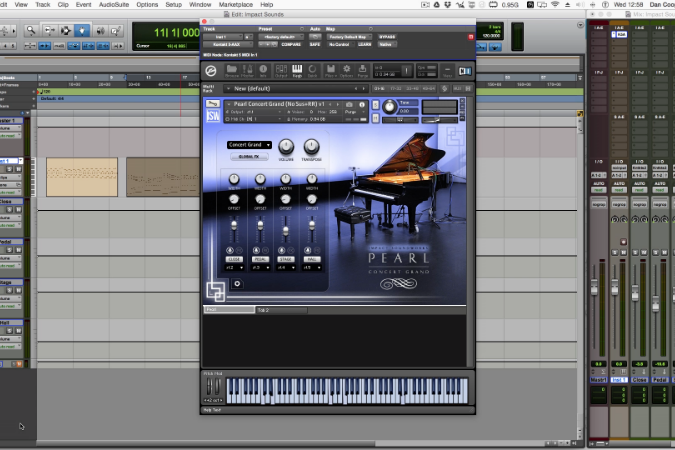Toggle the STAGE mic button
The image size is (675, 450).
pyautogui.click(x=286, y=259)
